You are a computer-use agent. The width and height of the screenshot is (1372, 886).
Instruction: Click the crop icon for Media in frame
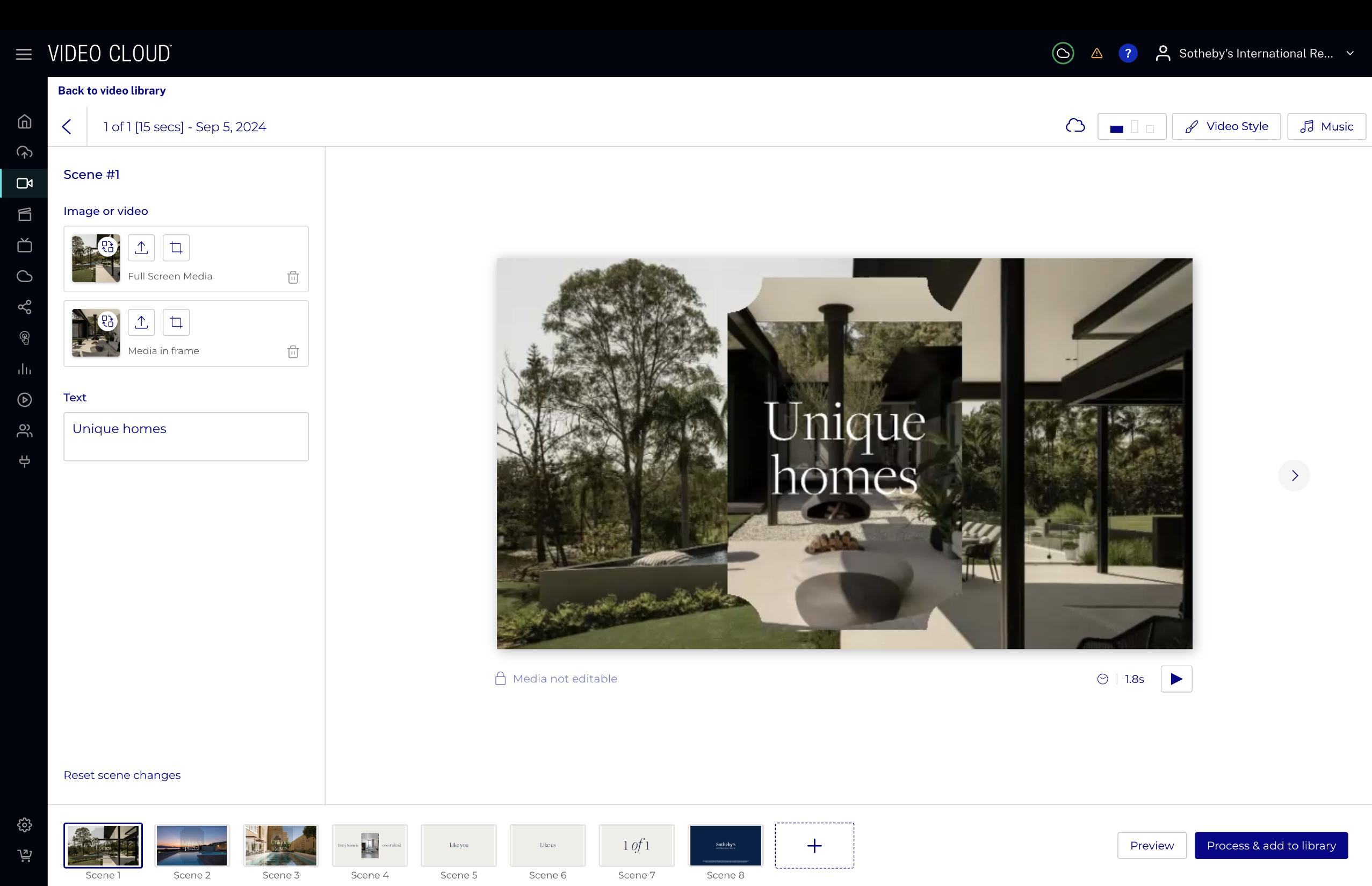click(x=176, y=323)
